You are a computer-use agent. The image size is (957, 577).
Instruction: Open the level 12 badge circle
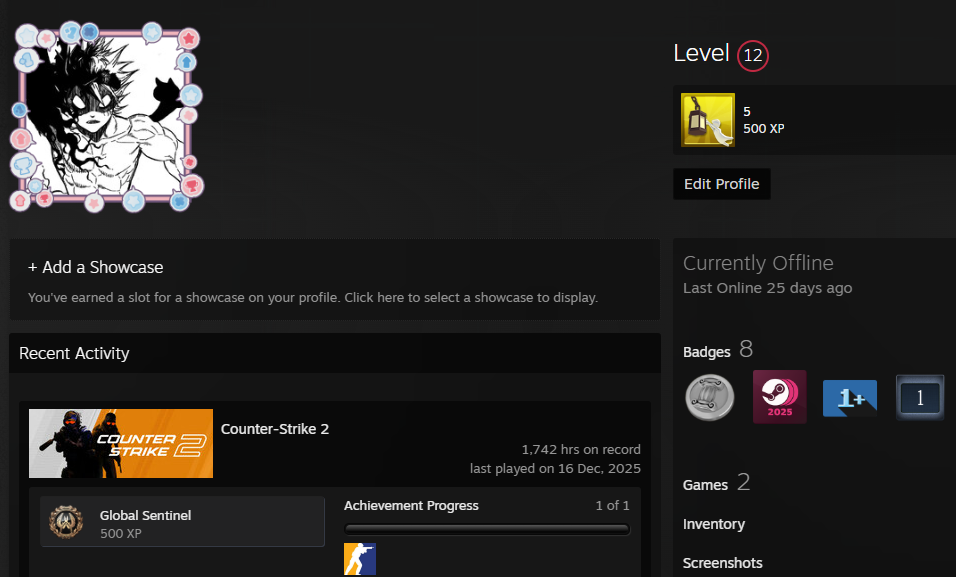(x=753, y=56)
